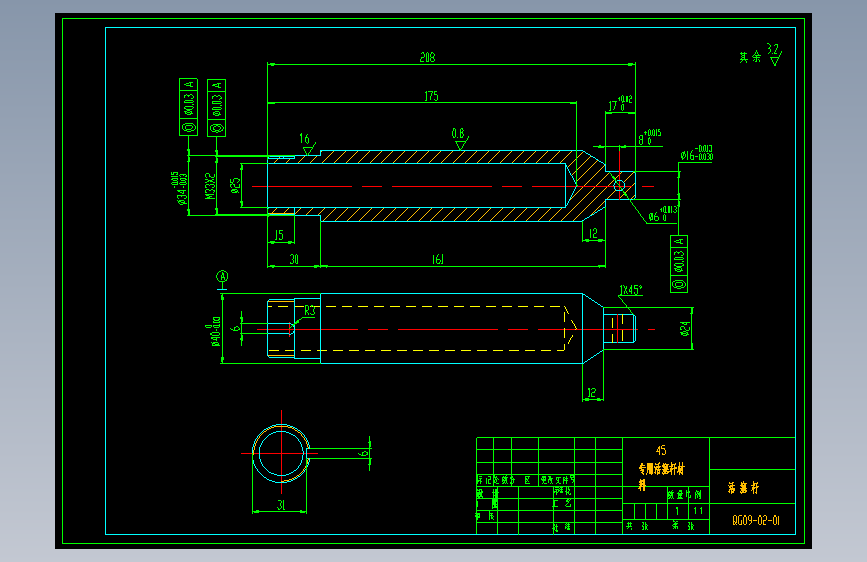Select the 15 dimension text
Image resolution: width=867 pixels, height=562 pixels.
280,235
